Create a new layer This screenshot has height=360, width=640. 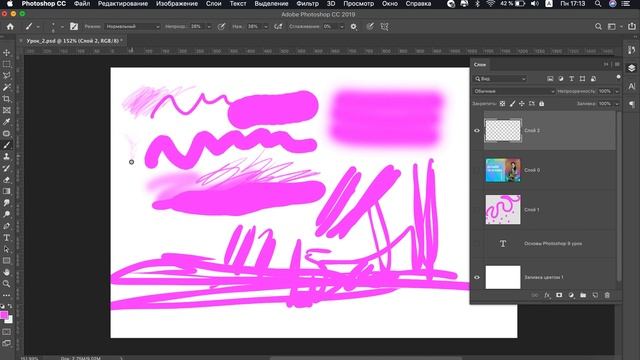click(595, 295)
